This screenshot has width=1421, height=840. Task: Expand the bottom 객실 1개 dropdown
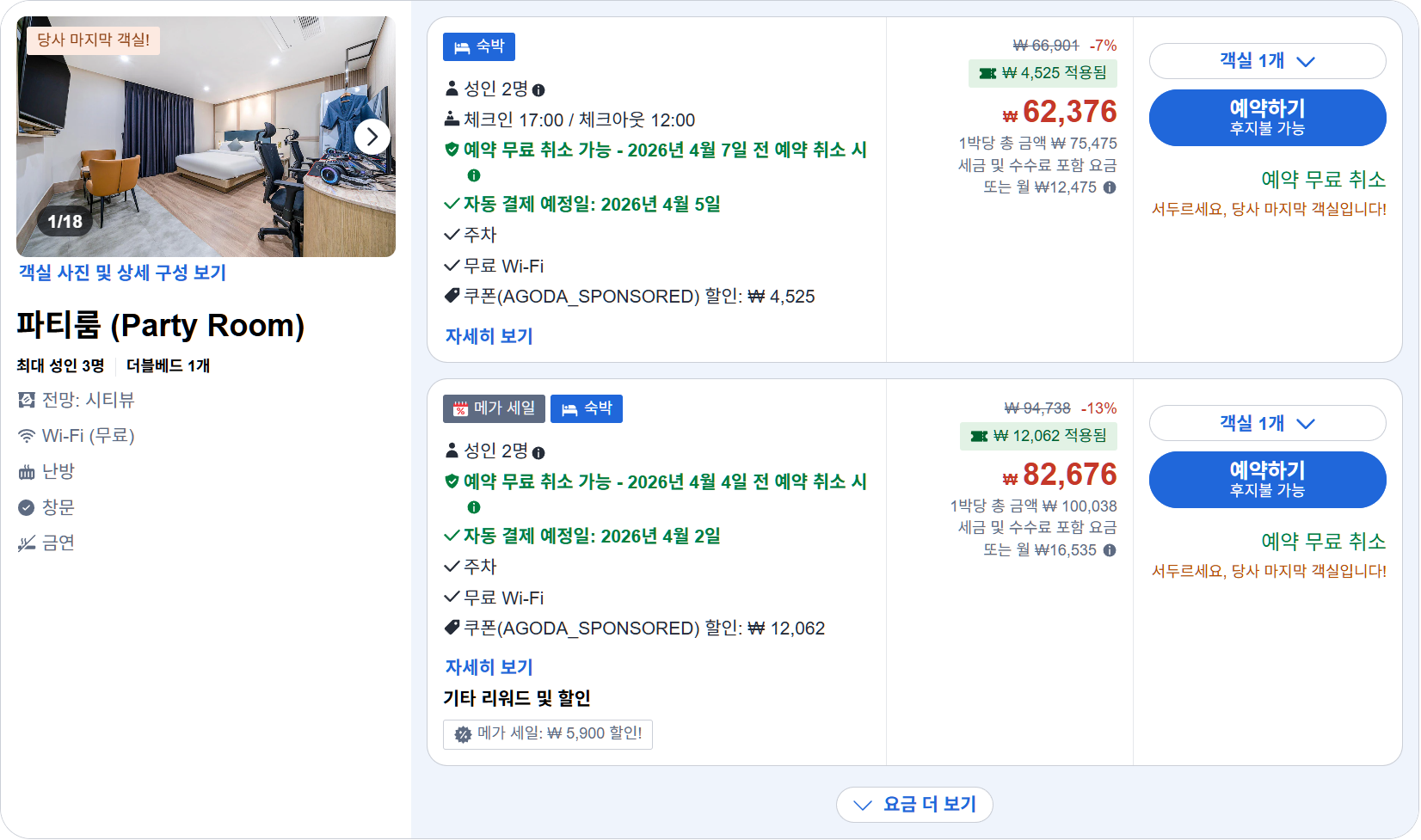tap(1266, 423)
